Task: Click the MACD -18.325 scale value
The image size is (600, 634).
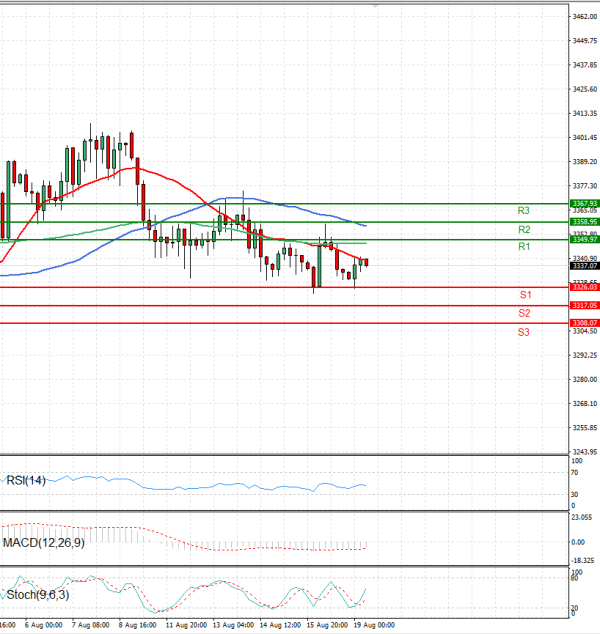Action: point(583,560)
